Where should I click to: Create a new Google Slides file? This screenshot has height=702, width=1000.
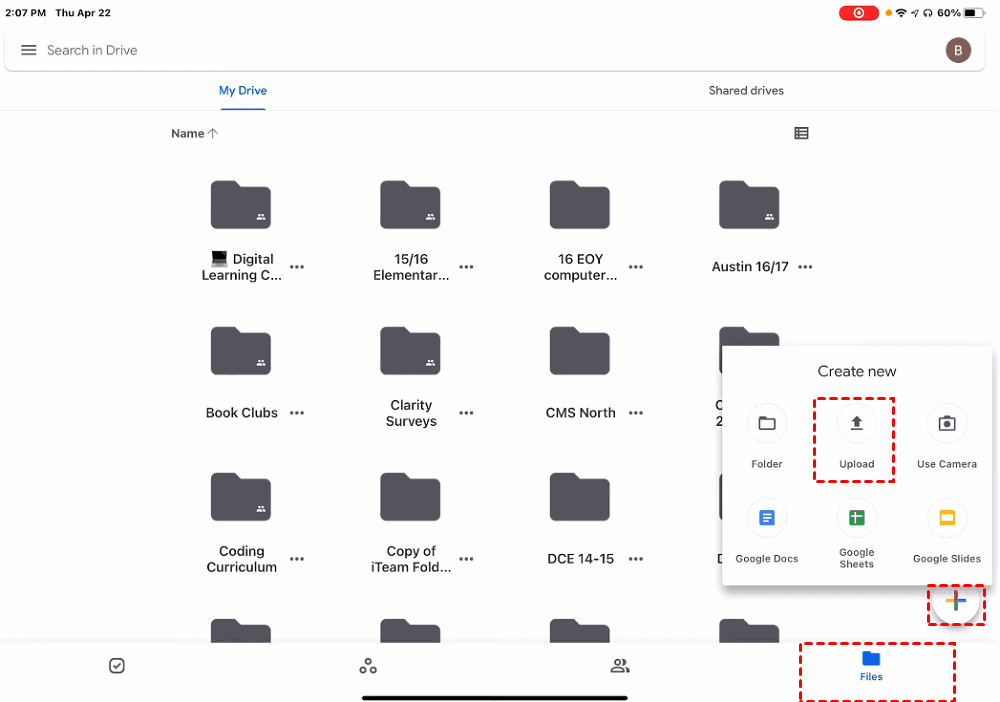(946, 530)
